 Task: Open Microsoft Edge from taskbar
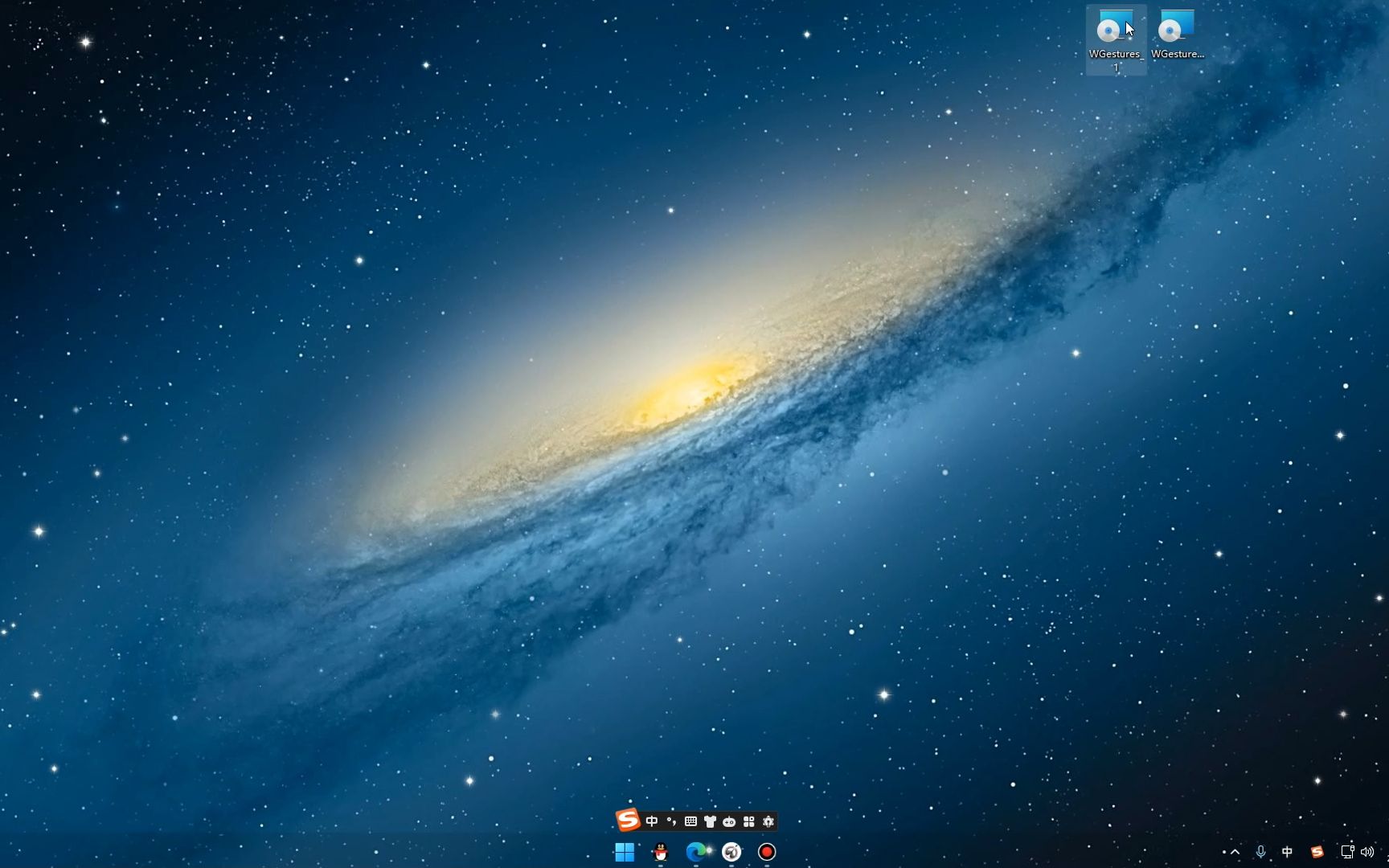tap(696, 852)
